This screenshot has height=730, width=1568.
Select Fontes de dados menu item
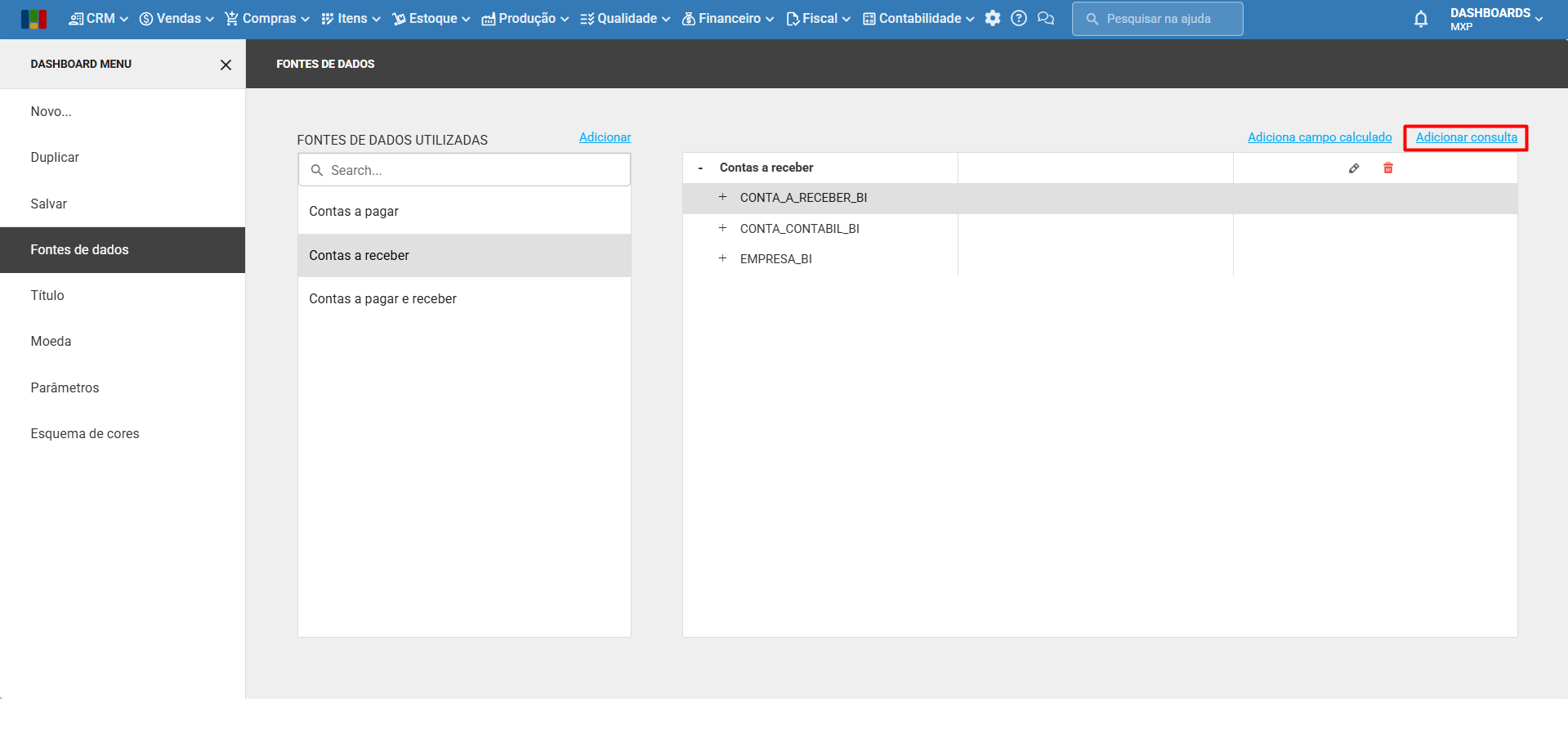(123, 250)
